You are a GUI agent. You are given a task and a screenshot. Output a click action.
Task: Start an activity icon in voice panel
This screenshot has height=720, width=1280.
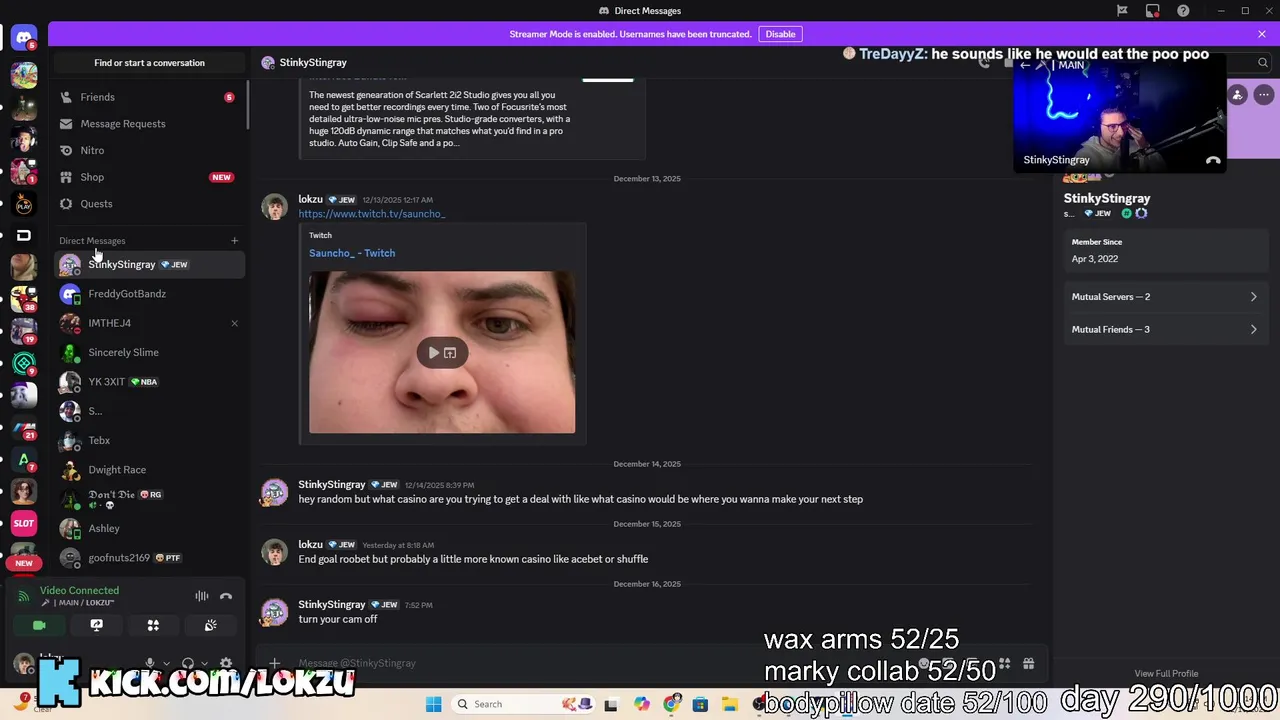[153, 625]
